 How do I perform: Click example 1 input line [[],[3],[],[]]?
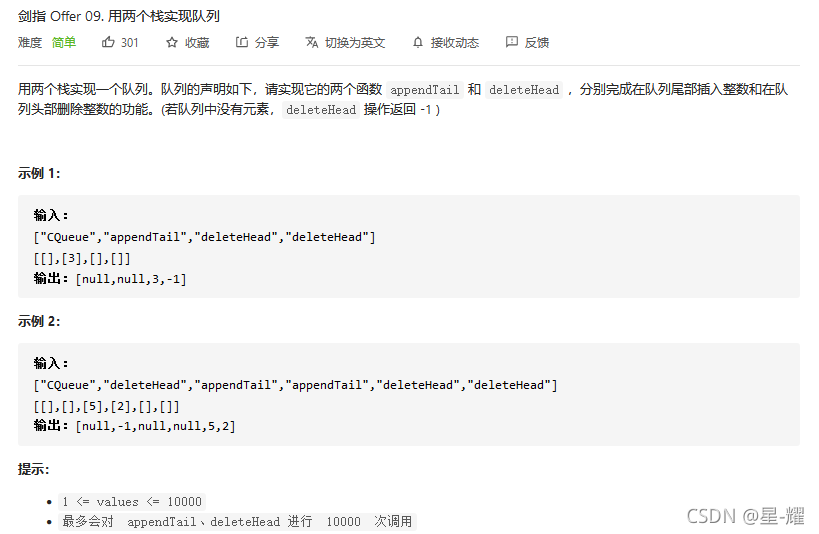(82, 259)
